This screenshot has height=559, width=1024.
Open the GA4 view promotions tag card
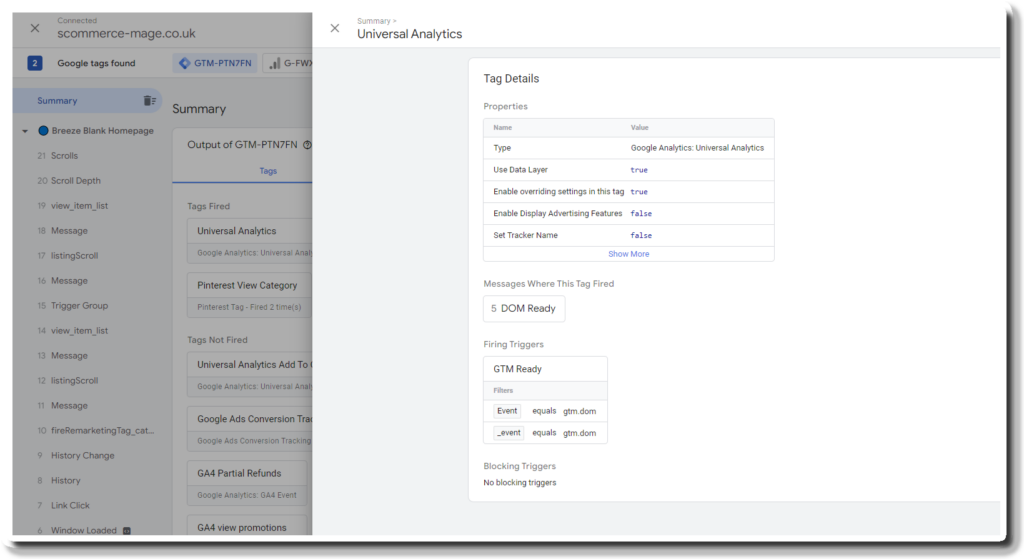(247, 526)
